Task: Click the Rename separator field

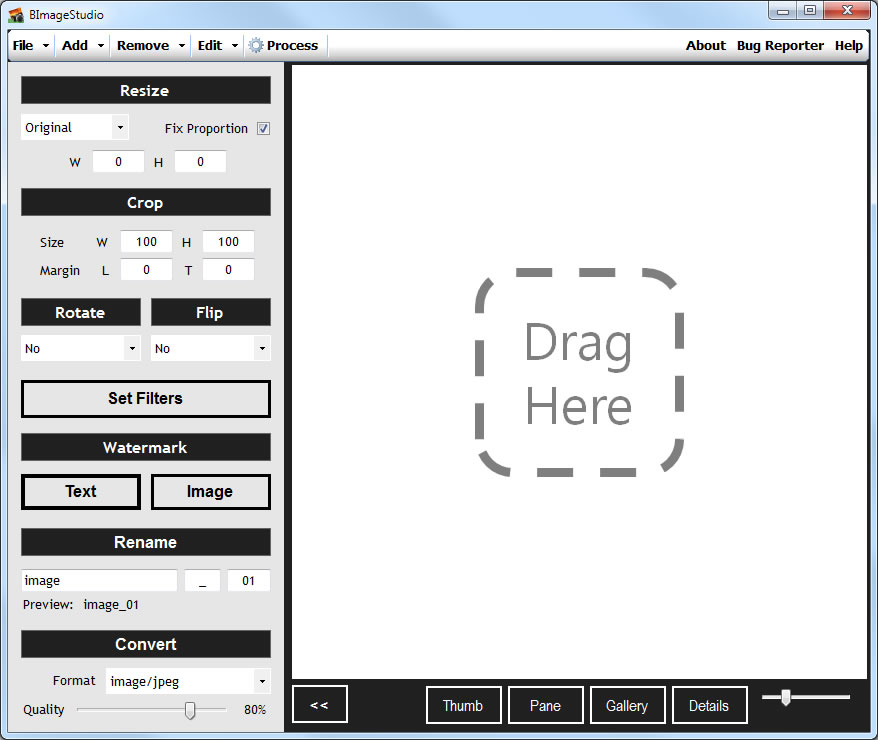Action: coord(202,580)
